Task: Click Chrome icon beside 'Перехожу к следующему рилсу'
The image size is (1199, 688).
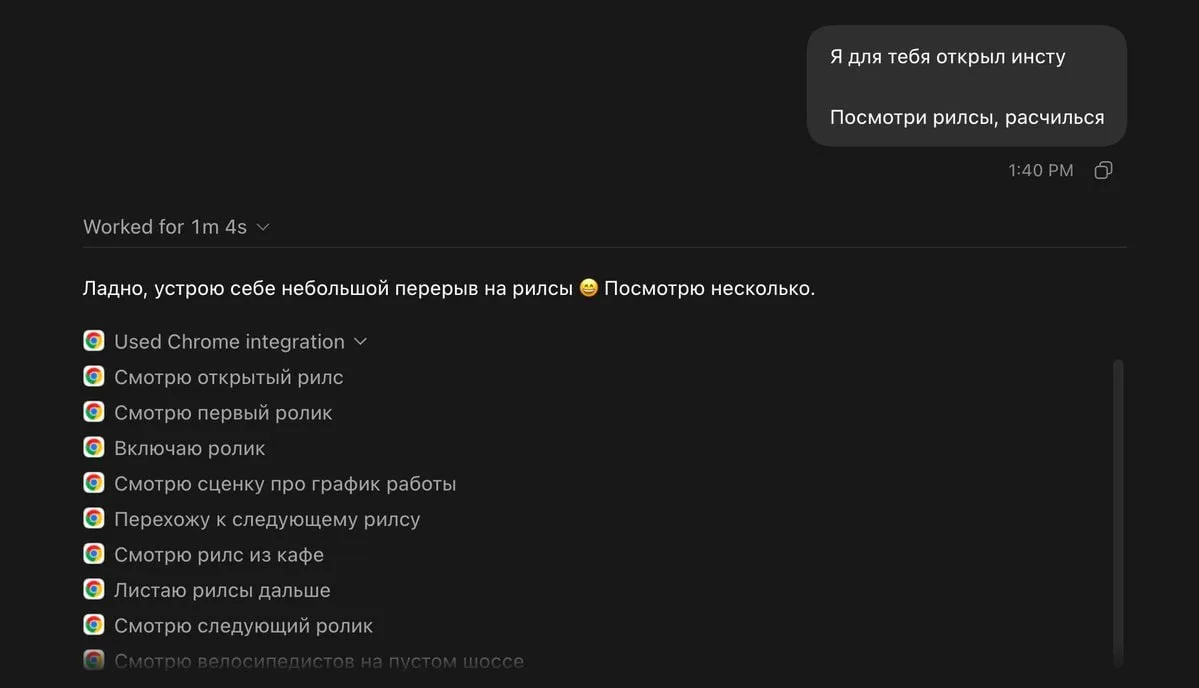Action: pos(94,518)
